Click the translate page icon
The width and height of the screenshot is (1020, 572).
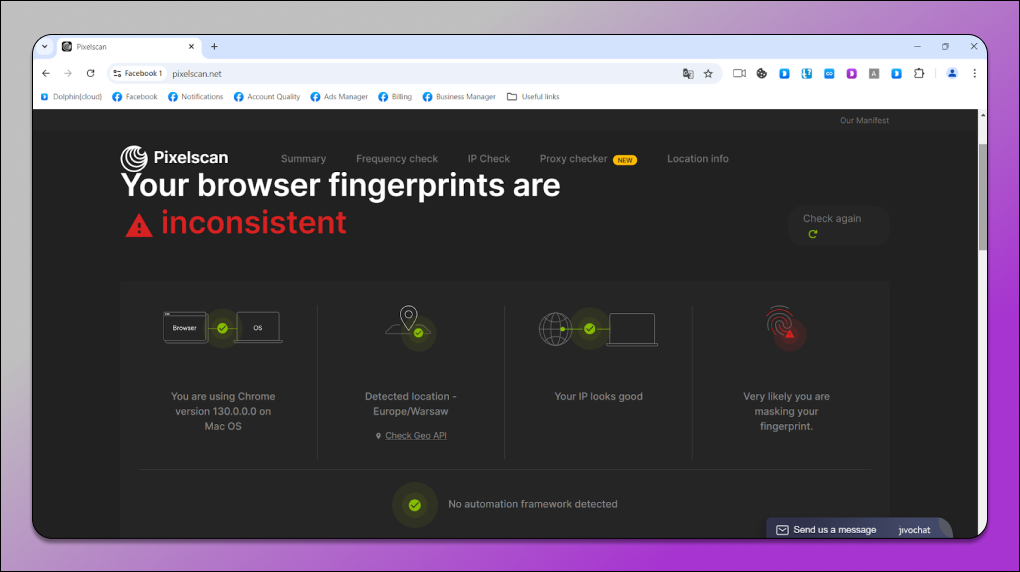688,73
